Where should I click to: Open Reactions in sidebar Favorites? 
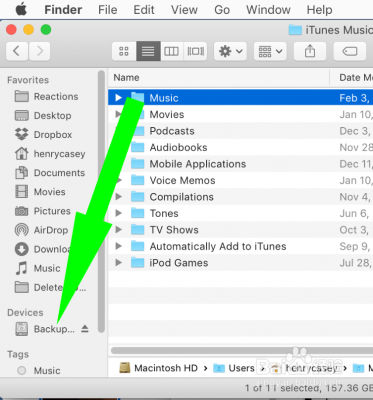coord(47,97)
